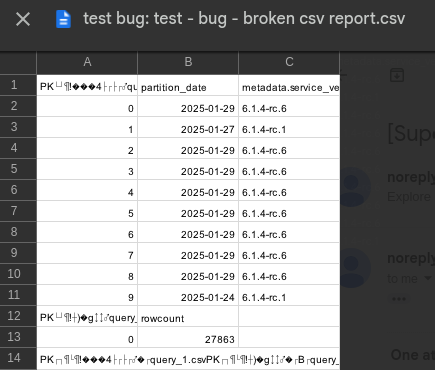Click the file title 'broken csv report.csv'
This screenshot has height=370, width=435.
click(x=324, y=19)
